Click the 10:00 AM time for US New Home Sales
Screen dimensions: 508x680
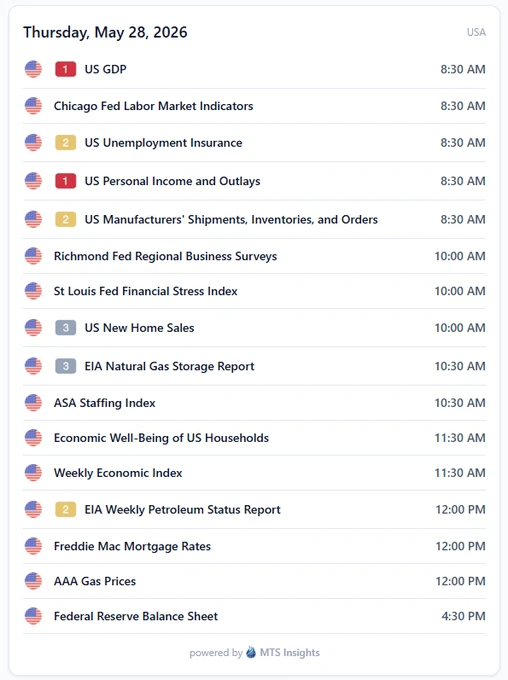(460, 328)
